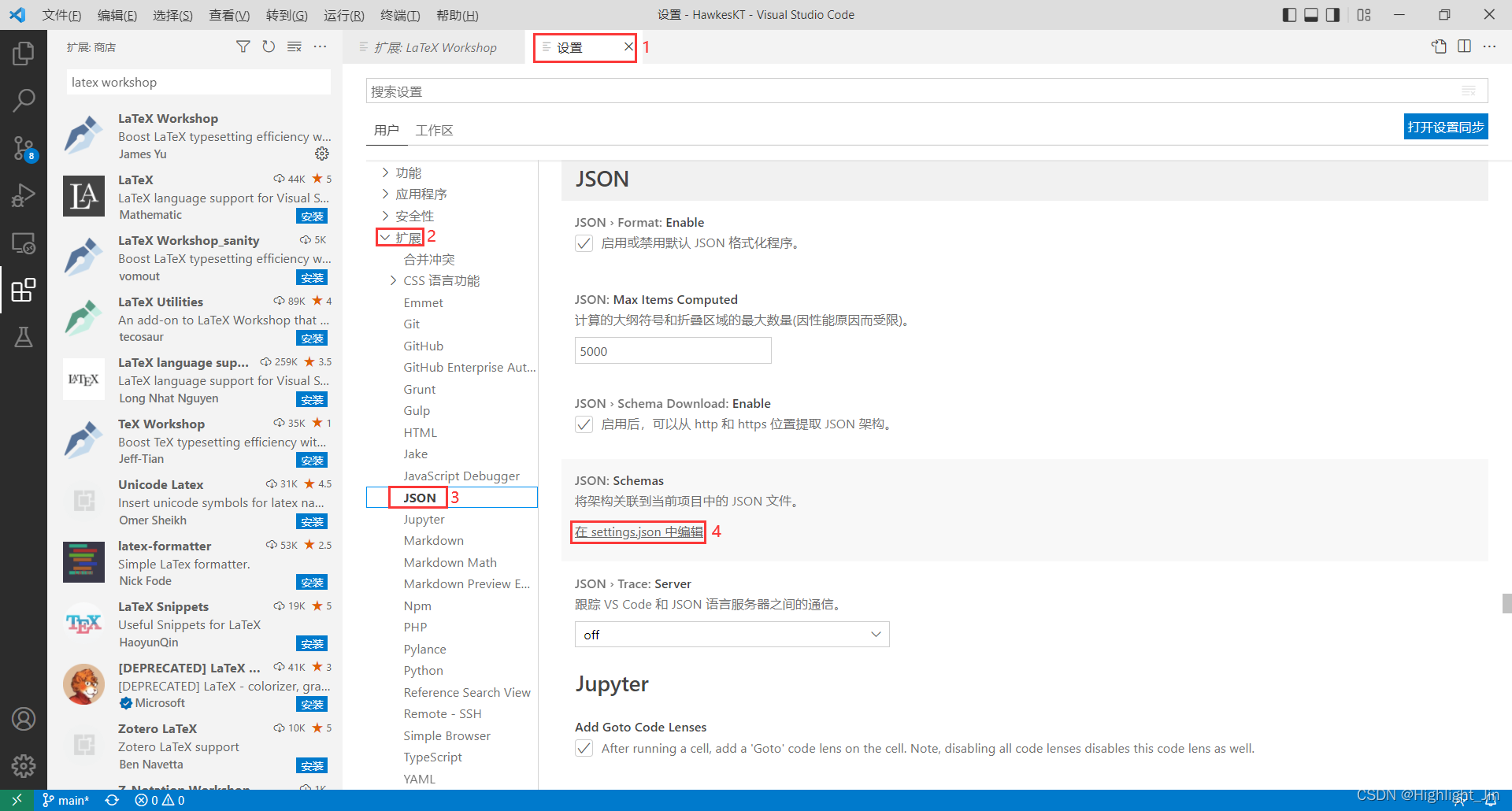Open Accounts icon in activity bar

point(24,719)
